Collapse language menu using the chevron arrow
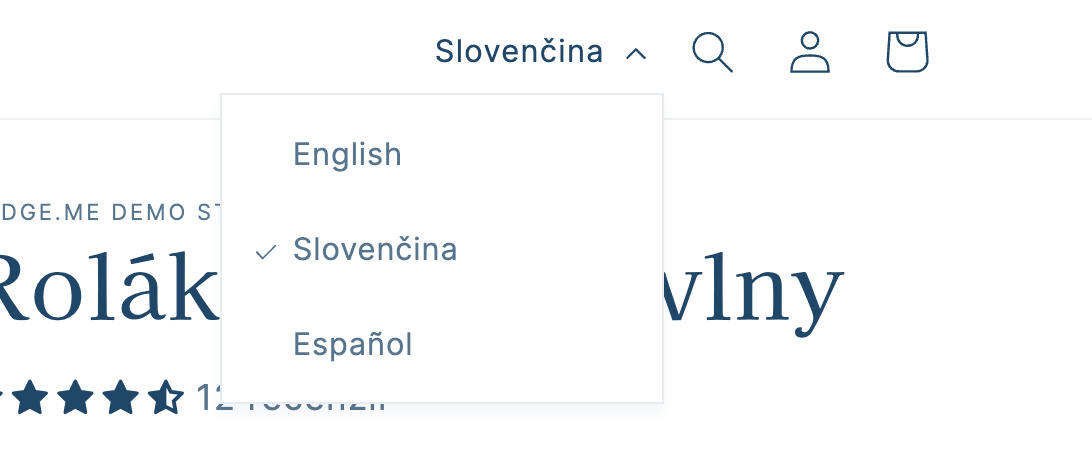The width and height of the screenshot is (1092, 474). tap(635, 53)
